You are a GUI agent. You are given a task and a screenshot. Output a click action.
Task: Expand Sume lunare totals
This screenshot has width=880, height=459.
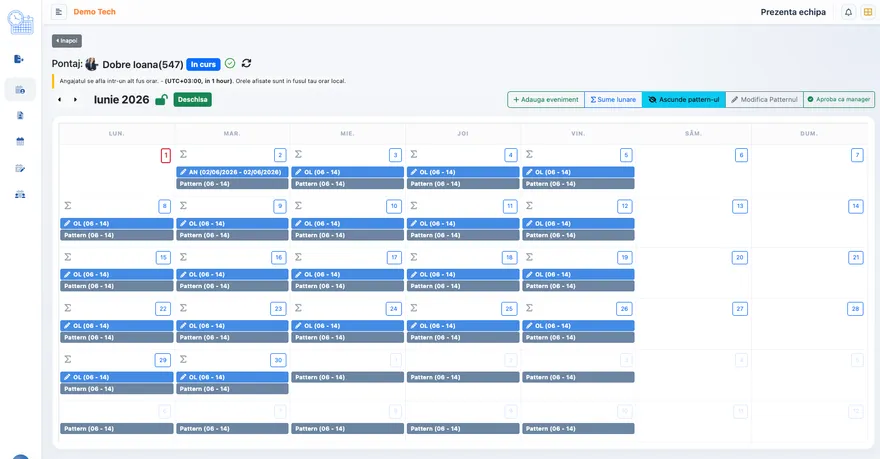click(613, 99)
